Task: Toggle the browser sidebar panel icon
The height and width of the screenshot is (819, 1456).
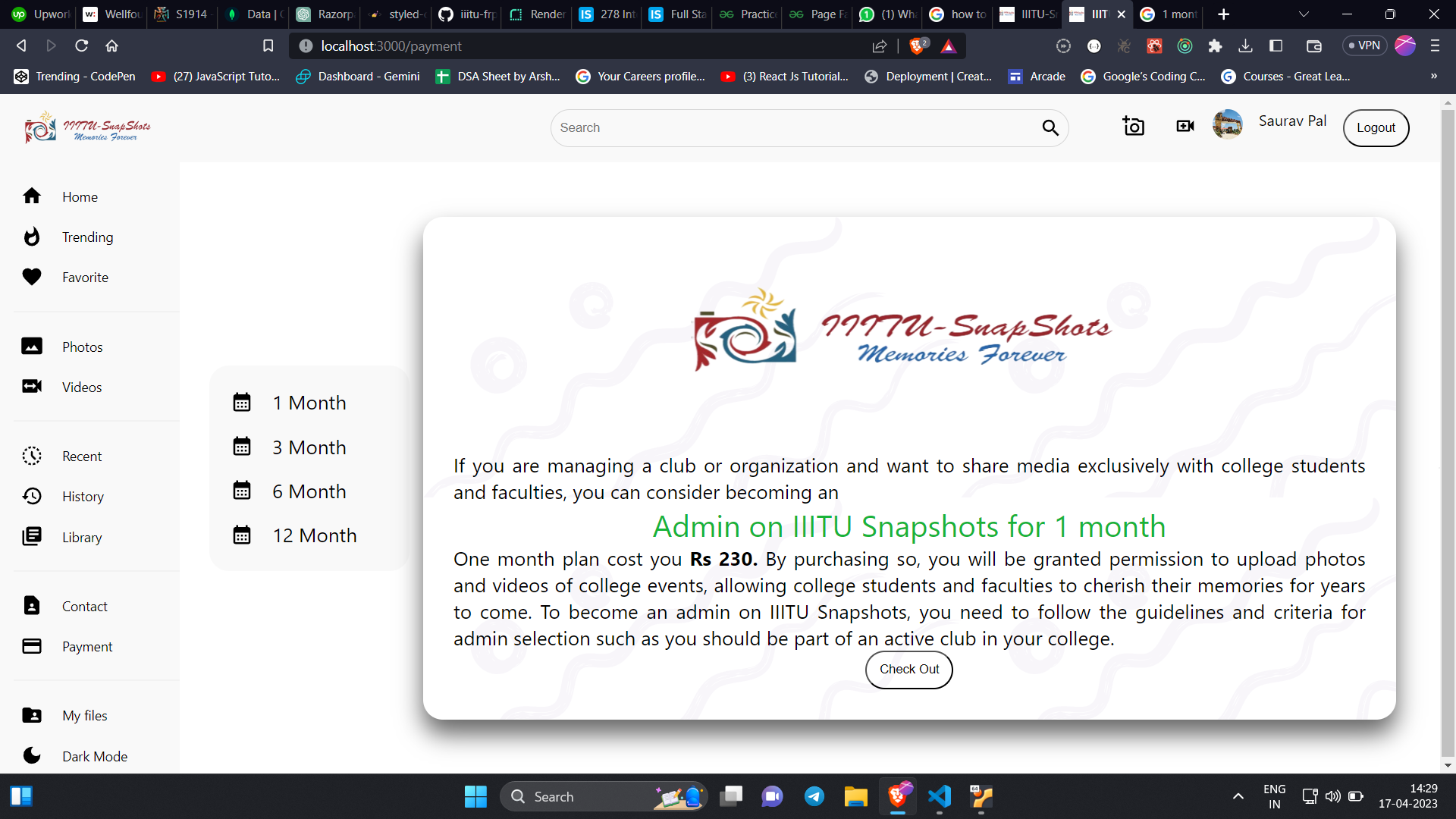Action: (x=1276, y=46)
